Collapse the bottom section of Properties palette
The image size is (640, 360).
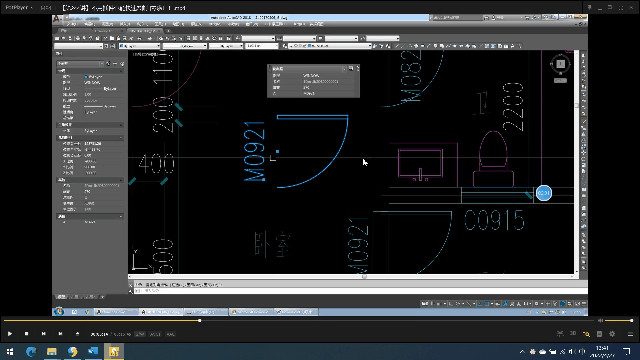tap(121, 216)
